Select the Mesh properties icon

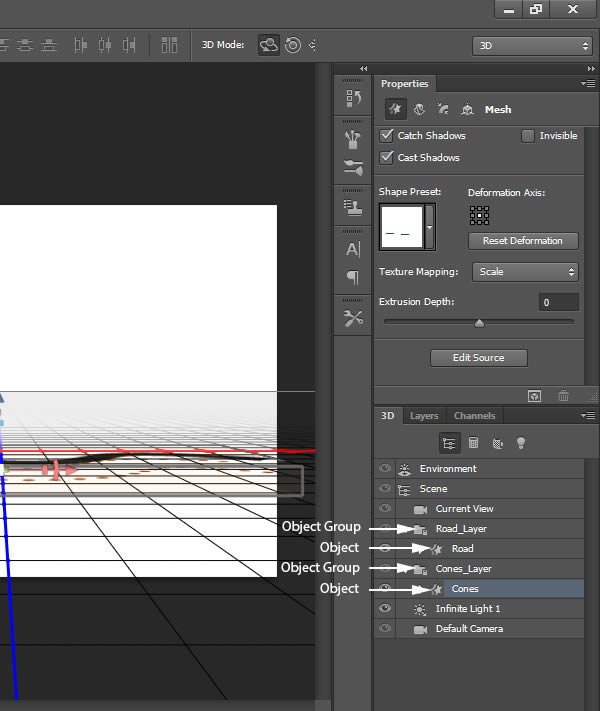coord(395,109)
